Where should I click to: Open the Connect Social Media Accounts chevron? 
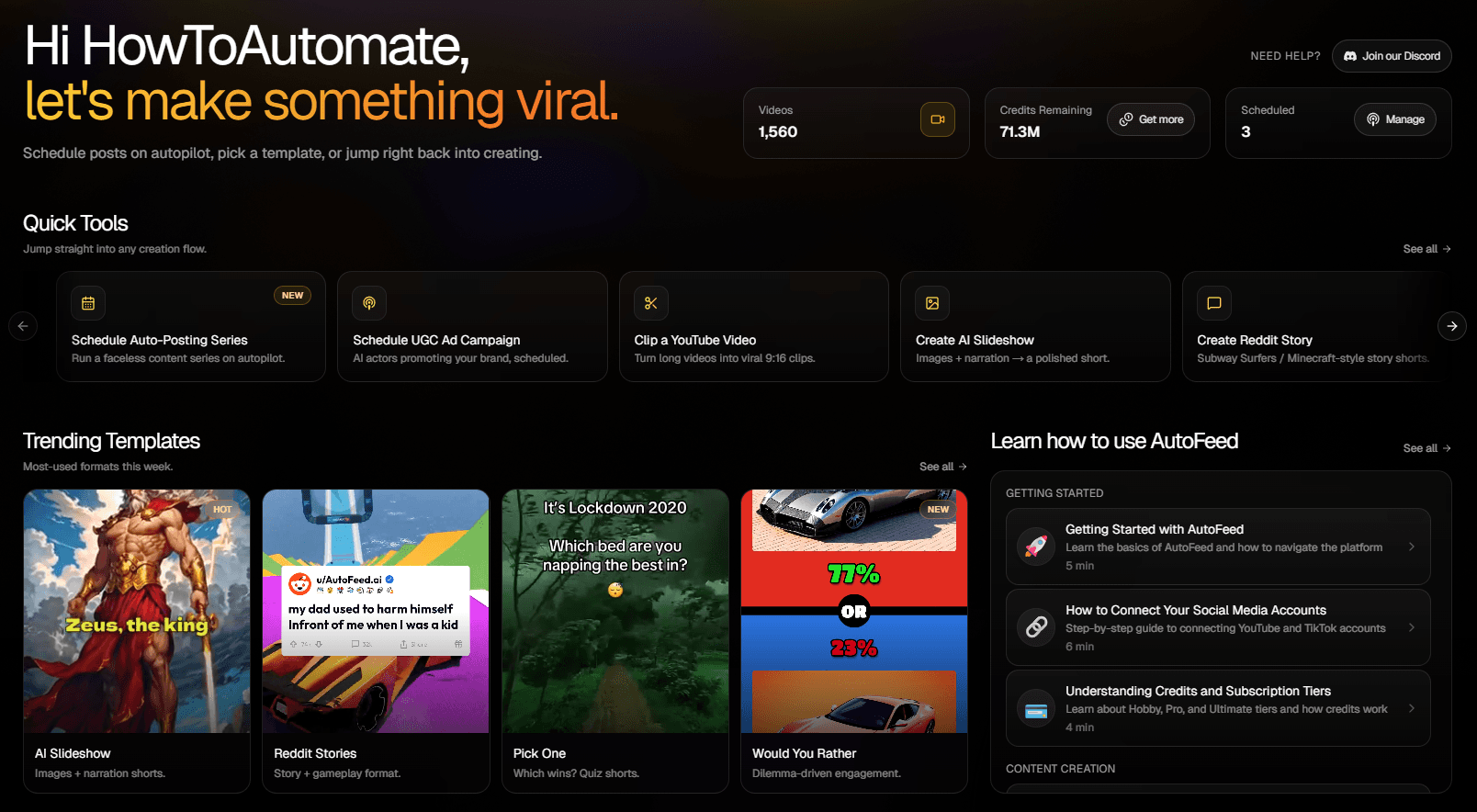point(1412,627)
